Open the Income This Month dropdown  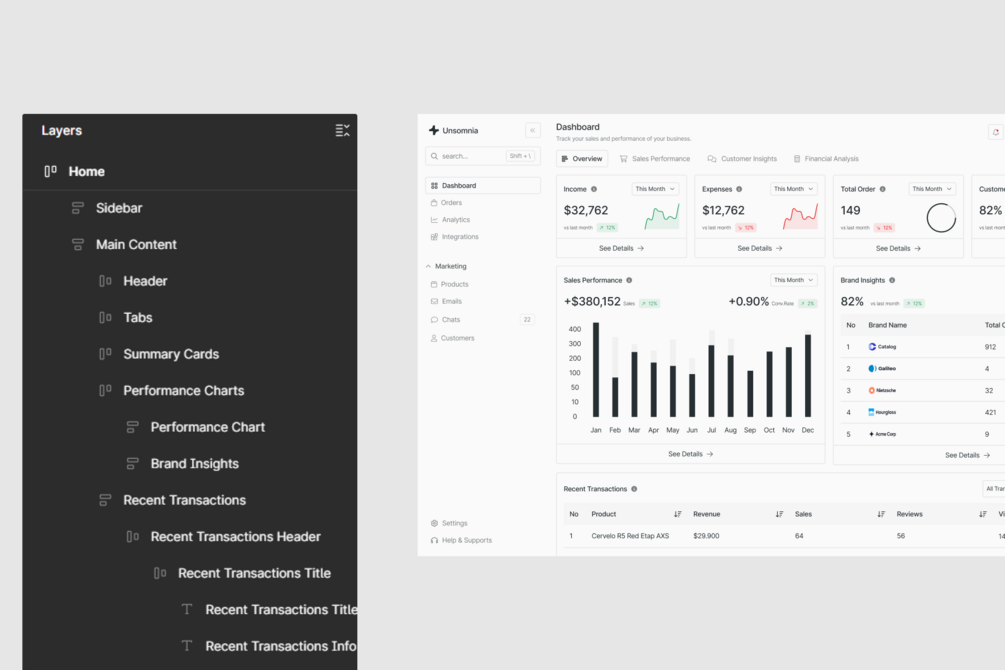(x=655, y=189)
